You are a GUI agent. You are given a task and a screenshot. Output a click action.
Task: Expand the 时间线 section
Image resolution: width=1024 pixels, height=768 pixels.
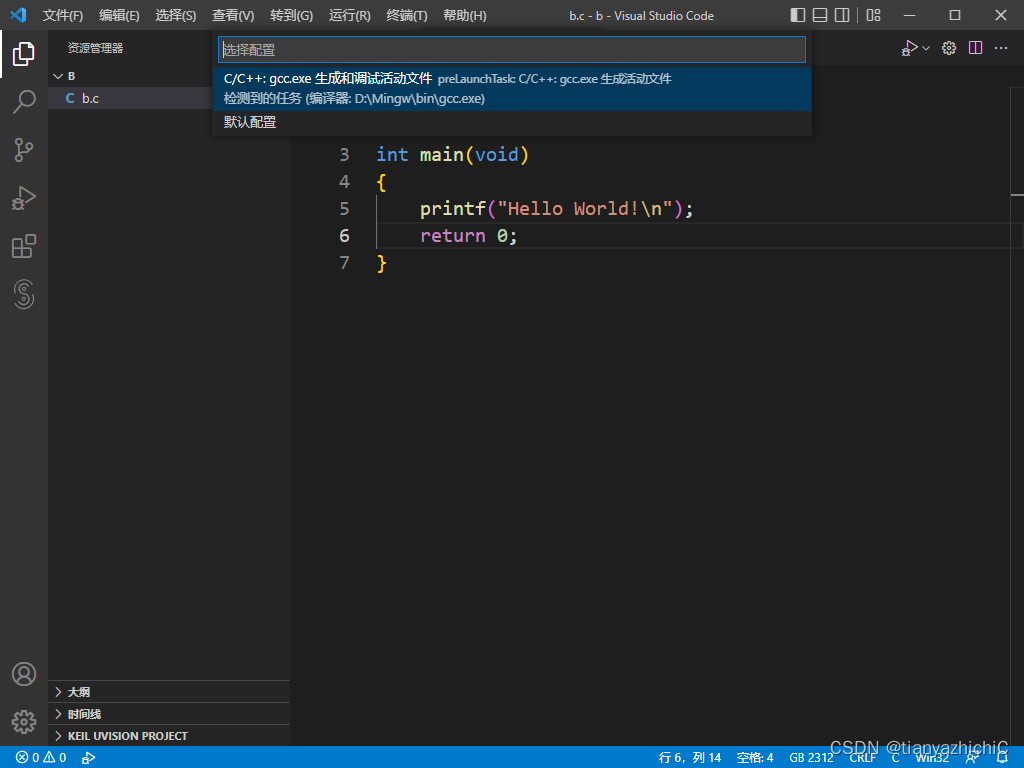tap(169, 714)
